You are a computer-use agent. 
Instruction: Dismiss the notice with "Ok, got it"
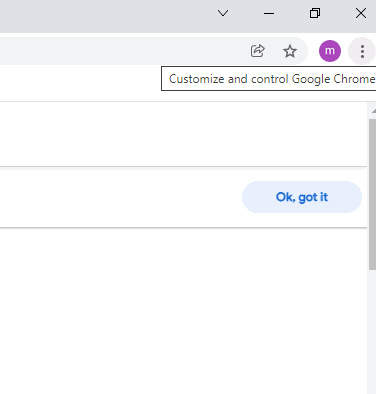[302, 197]
